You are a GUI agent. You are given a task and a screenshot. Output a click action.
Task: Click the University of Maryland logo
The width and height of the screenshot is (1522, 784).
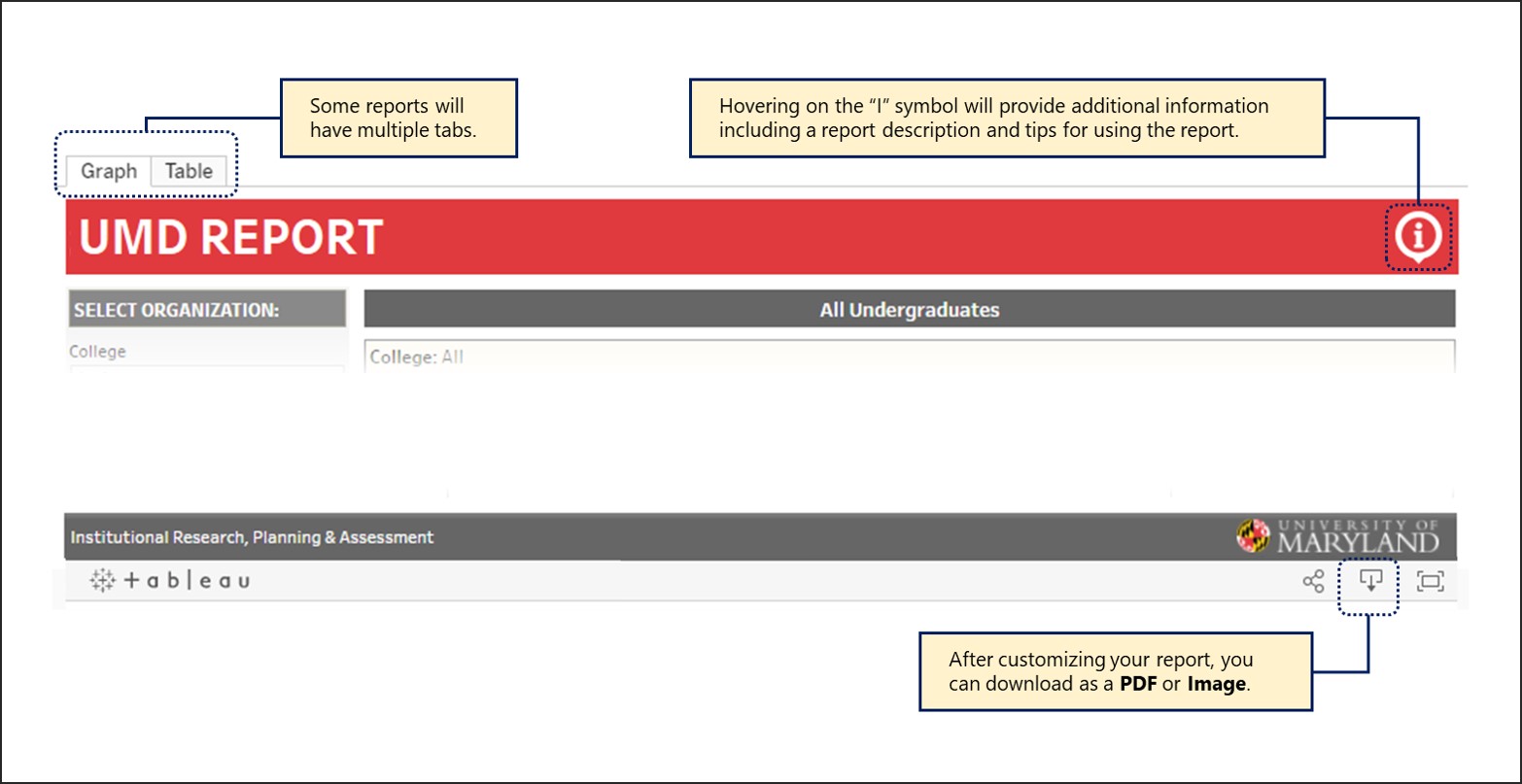click(x=1336, y=535)
